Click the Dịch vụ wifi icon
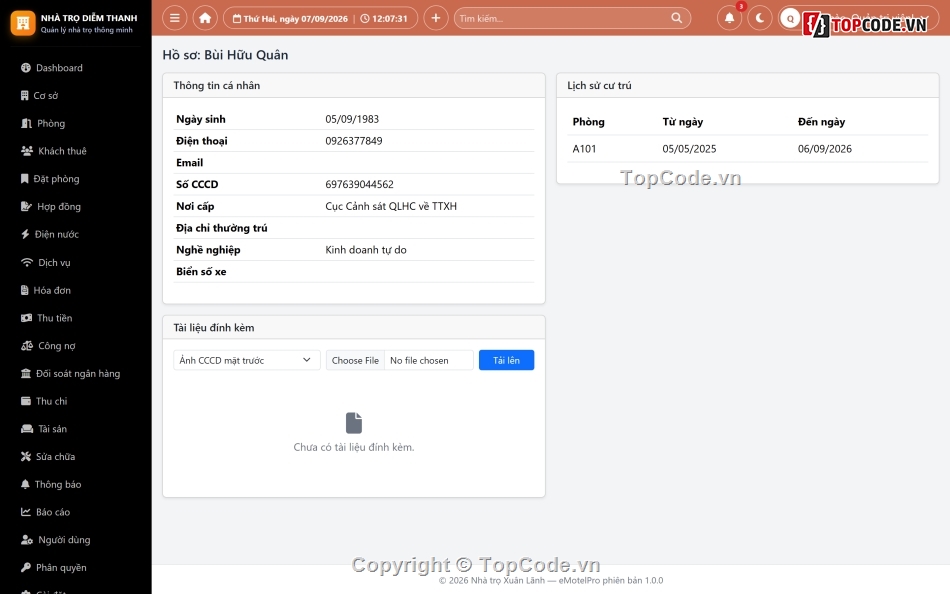The image size is (950, 594). (27, 262)
